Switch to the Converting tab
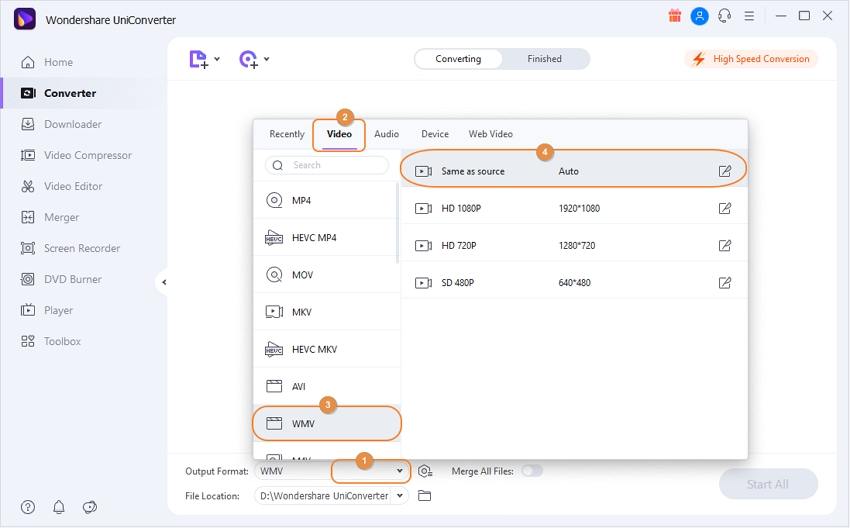Viewport: 850px width, 528px height. [x=458, y=59]
